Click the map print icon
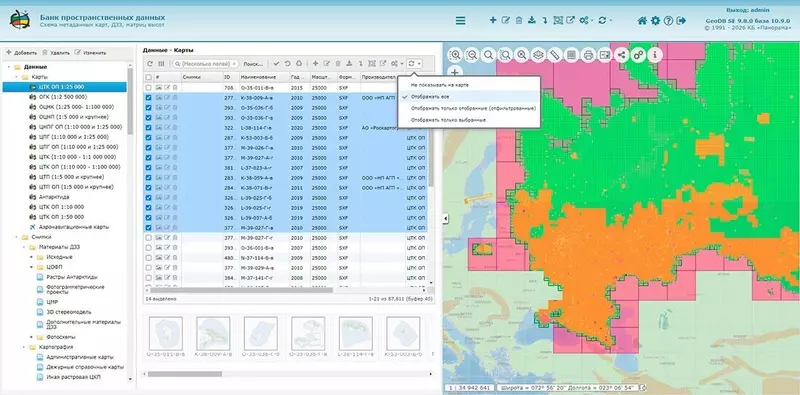The image size is (800, 395). pyautogui.click(x=588, y=55)
